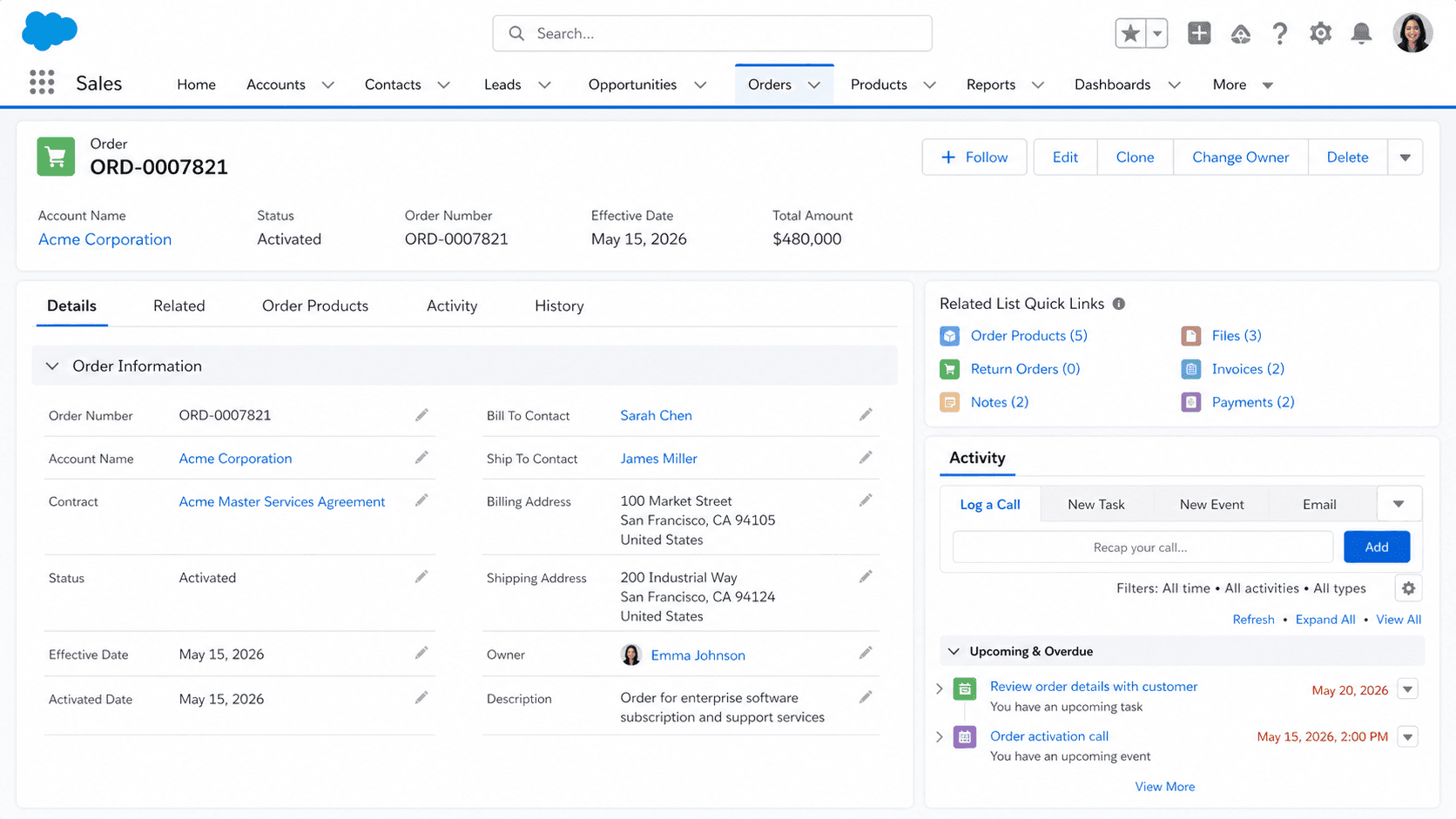Expand the Order activation call event row
The image size is (1456, 819).
click(x=940, y=737)
